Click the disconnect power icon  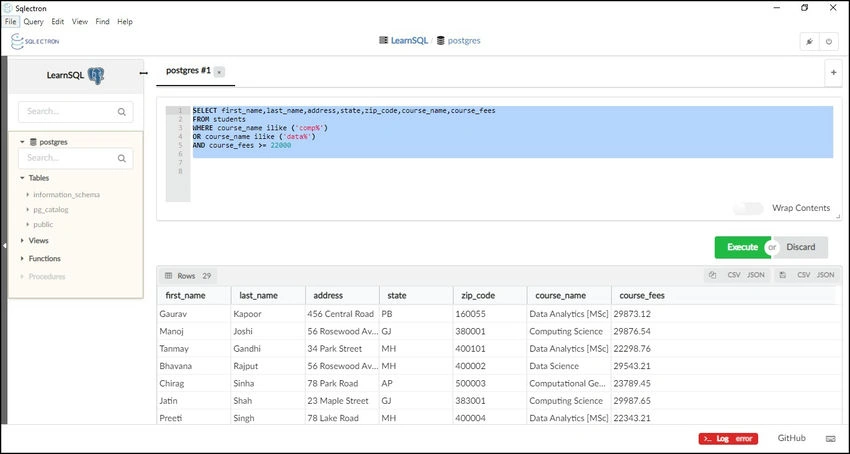coord(829,42)
